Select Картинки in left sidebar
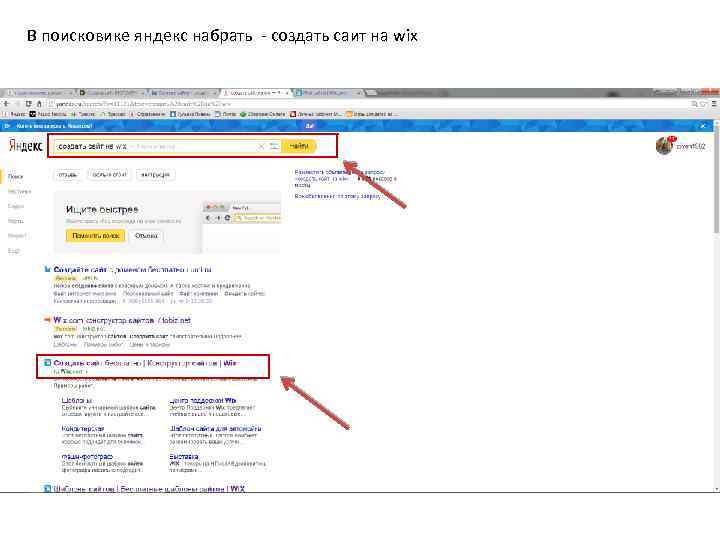Image resolution: width=720 pixels, height=540 pixels. 19,191
